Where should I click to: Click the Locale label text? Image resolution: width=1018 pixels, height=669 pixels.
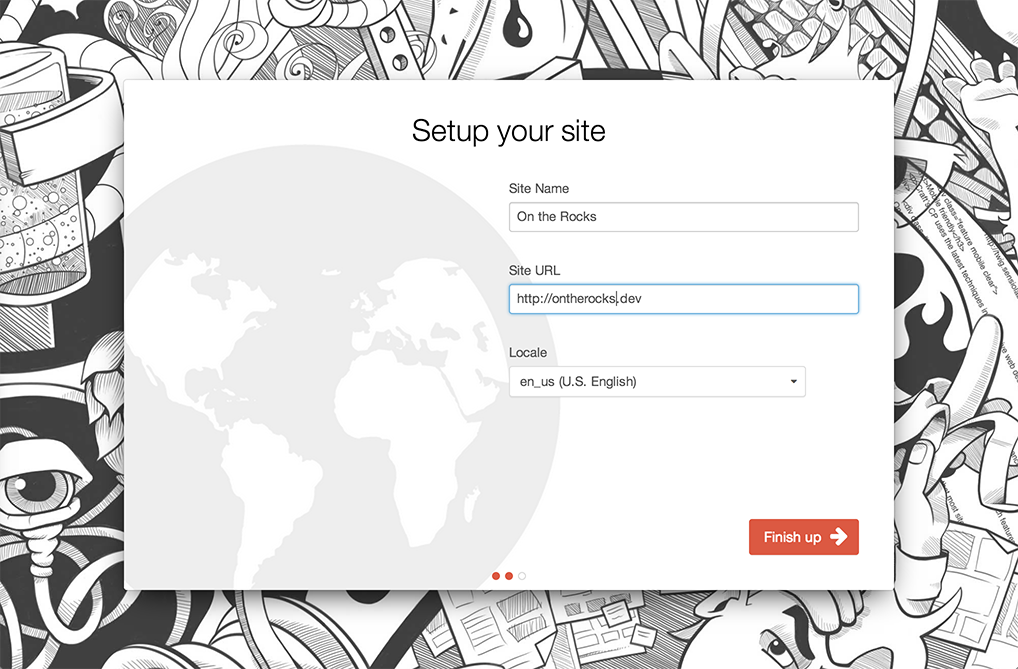(x=528, y=353)
